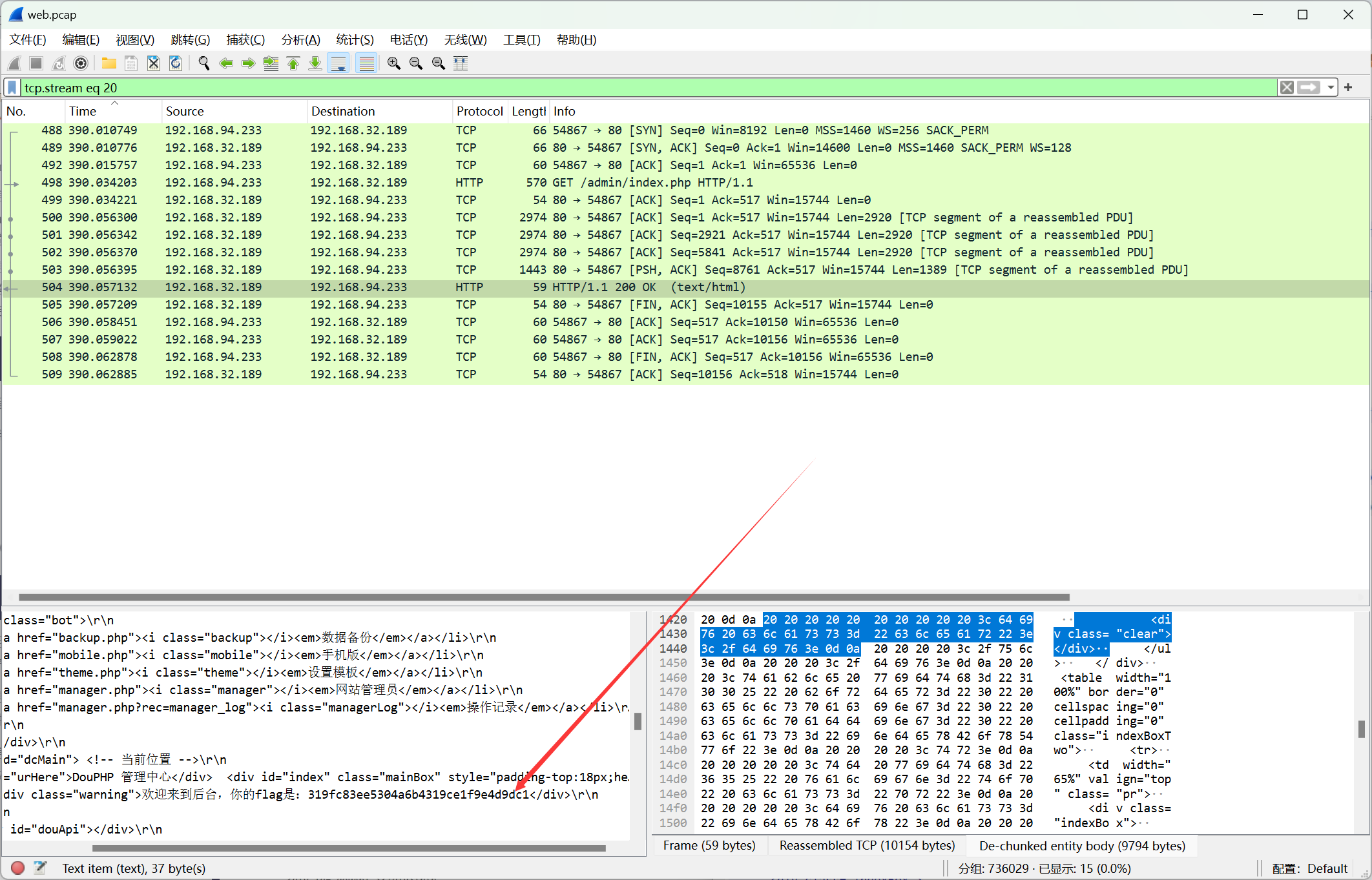This screenshot has height=880, width=1372.
Task: Select packet 509 final ACK row
Action: tap(685, 374)
